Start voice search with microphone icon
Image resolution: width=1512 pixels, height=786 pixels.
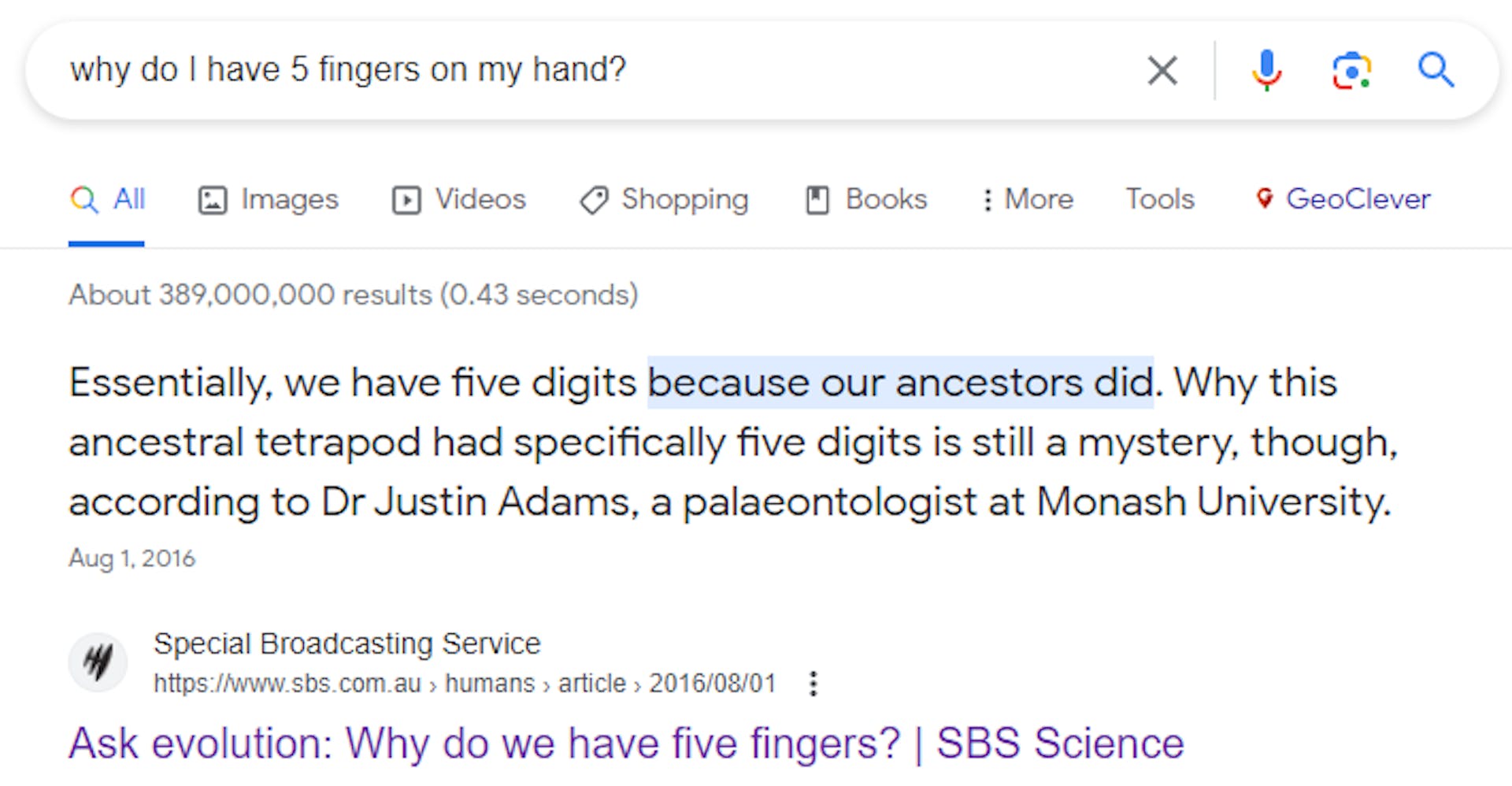point(1266,70)
